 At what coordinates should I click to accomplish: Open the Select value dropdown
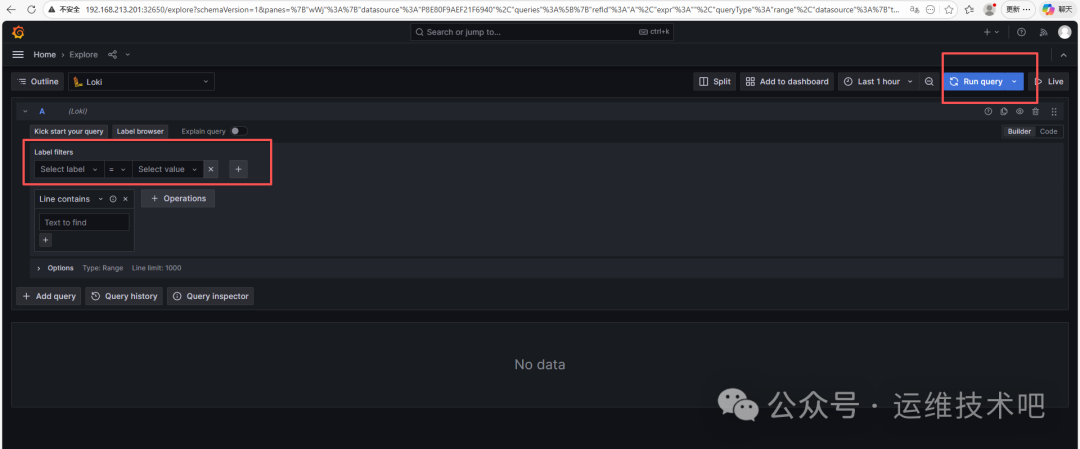coord(167,169)
